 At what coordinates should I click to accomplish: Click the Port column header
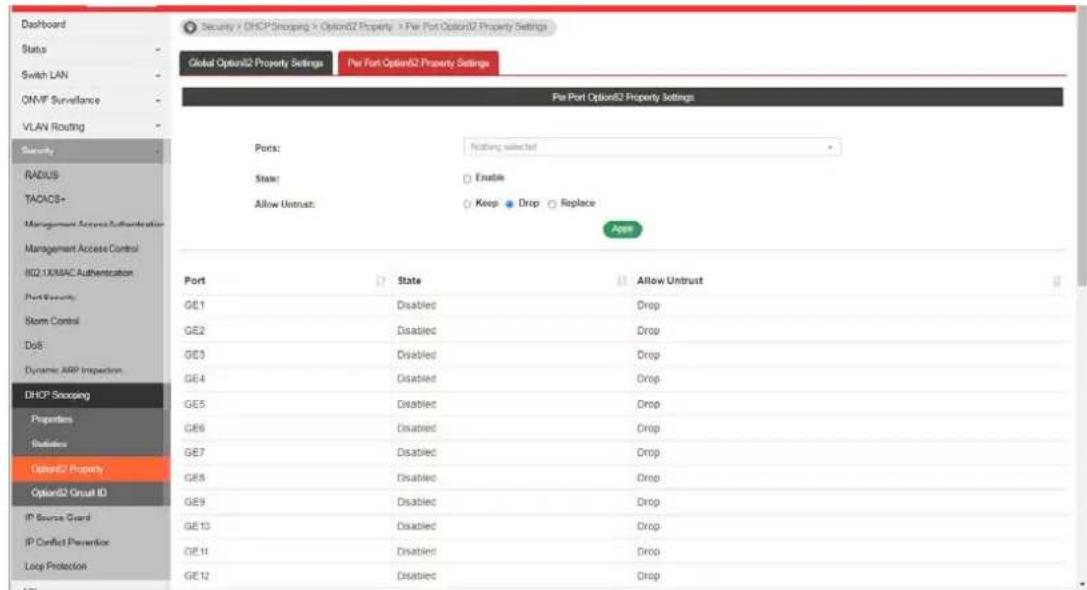(195, 281)
